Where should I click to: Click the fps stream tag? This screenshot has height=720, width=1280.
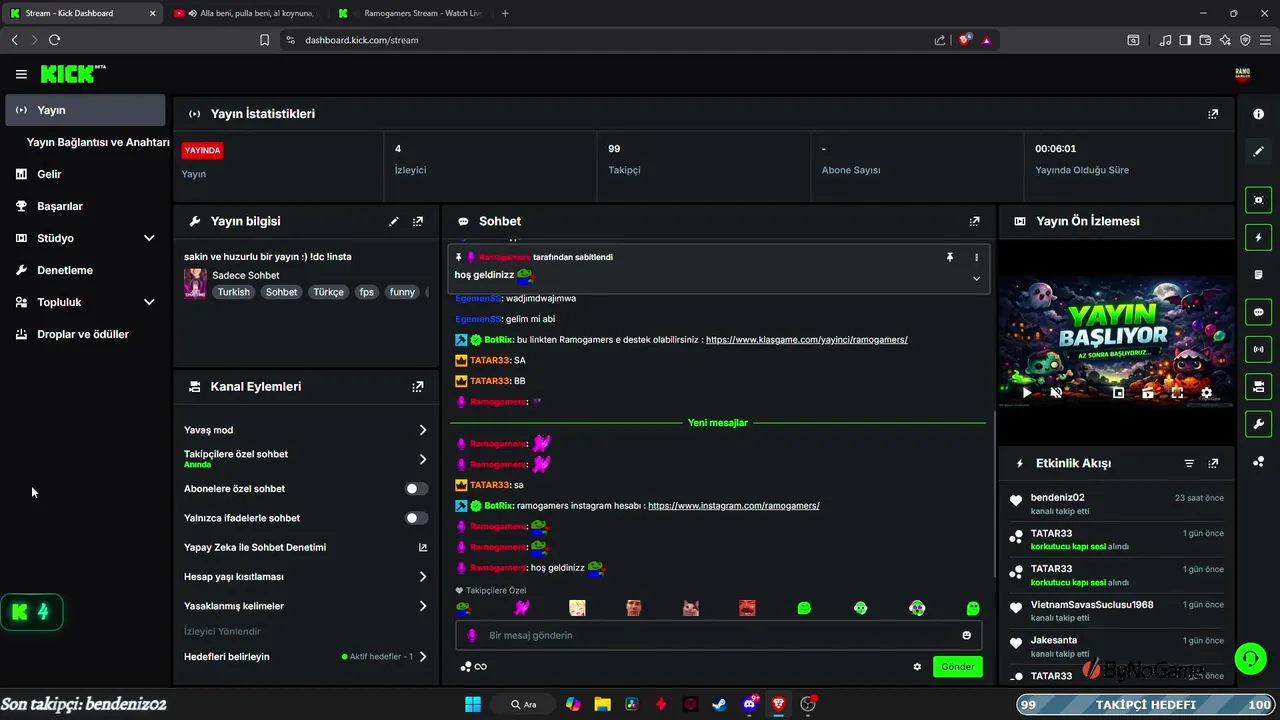(x=366, y=292)
